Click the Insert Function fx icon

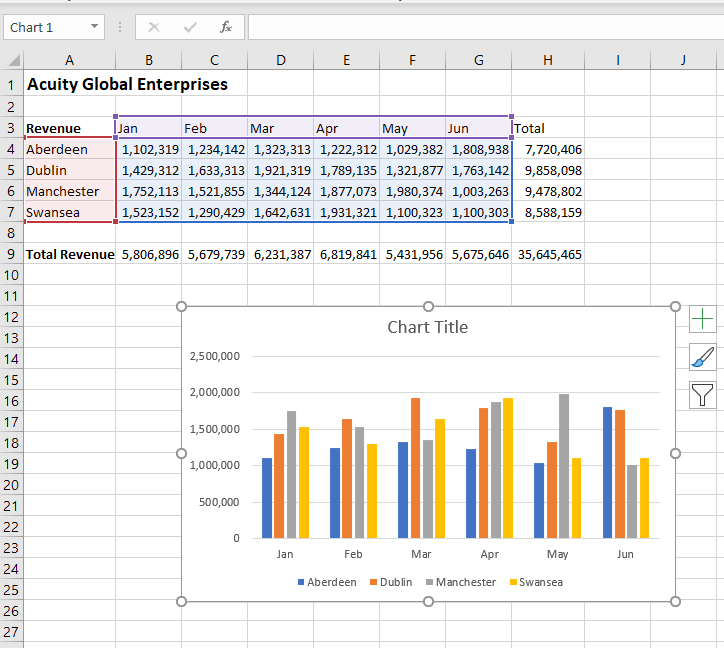(225, 27)
